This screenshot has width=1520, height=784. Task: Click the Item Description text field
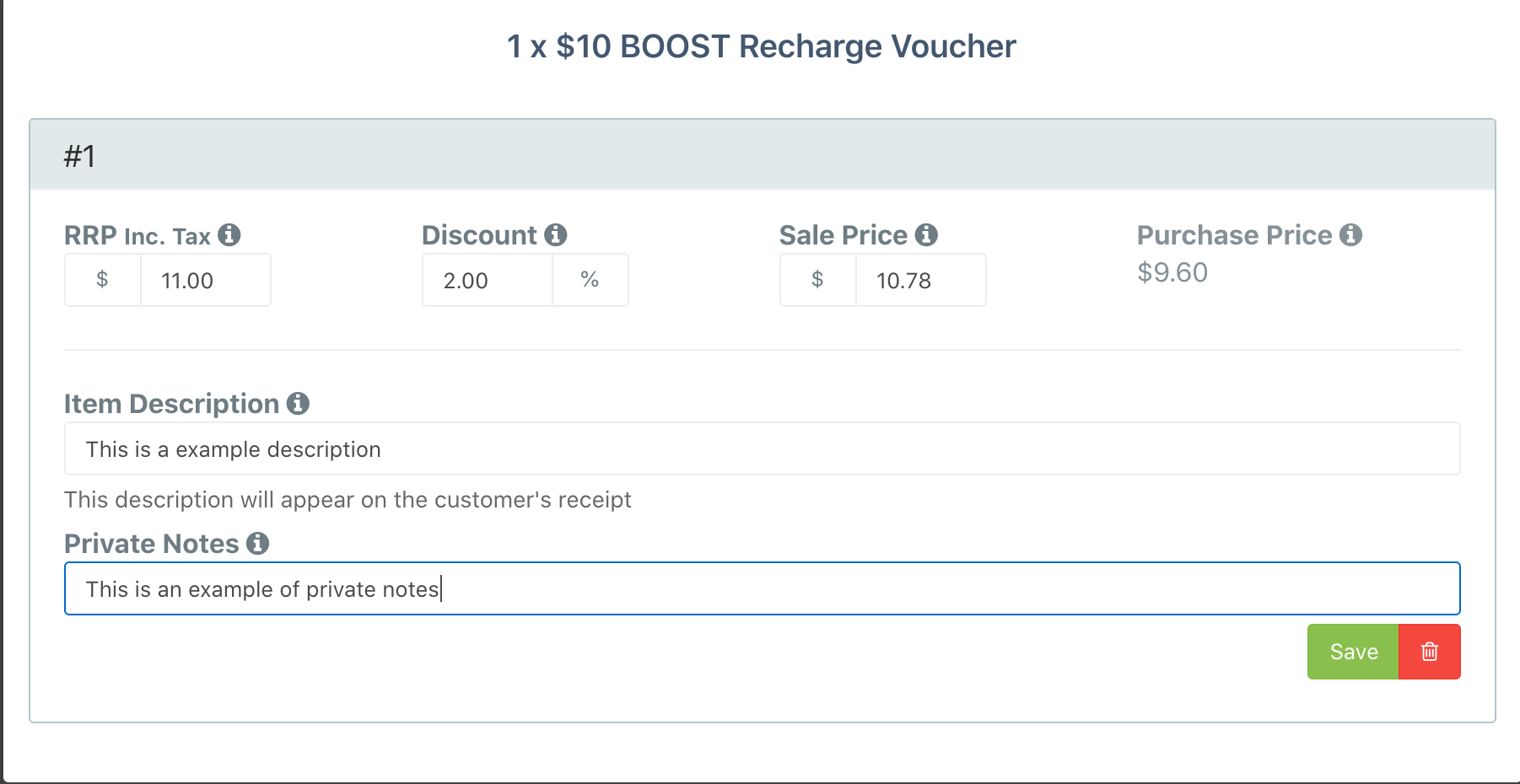[763, 448]
